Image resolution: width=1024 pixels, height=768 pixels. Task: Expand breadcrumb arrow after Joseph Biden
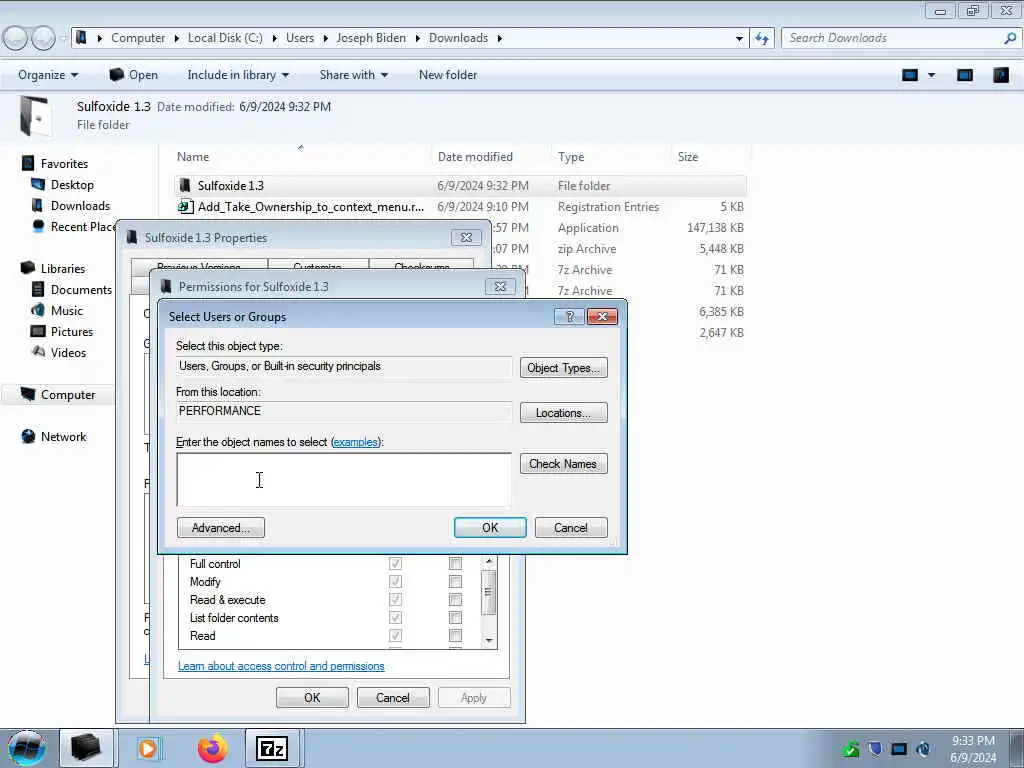click(x=417, y=39)
